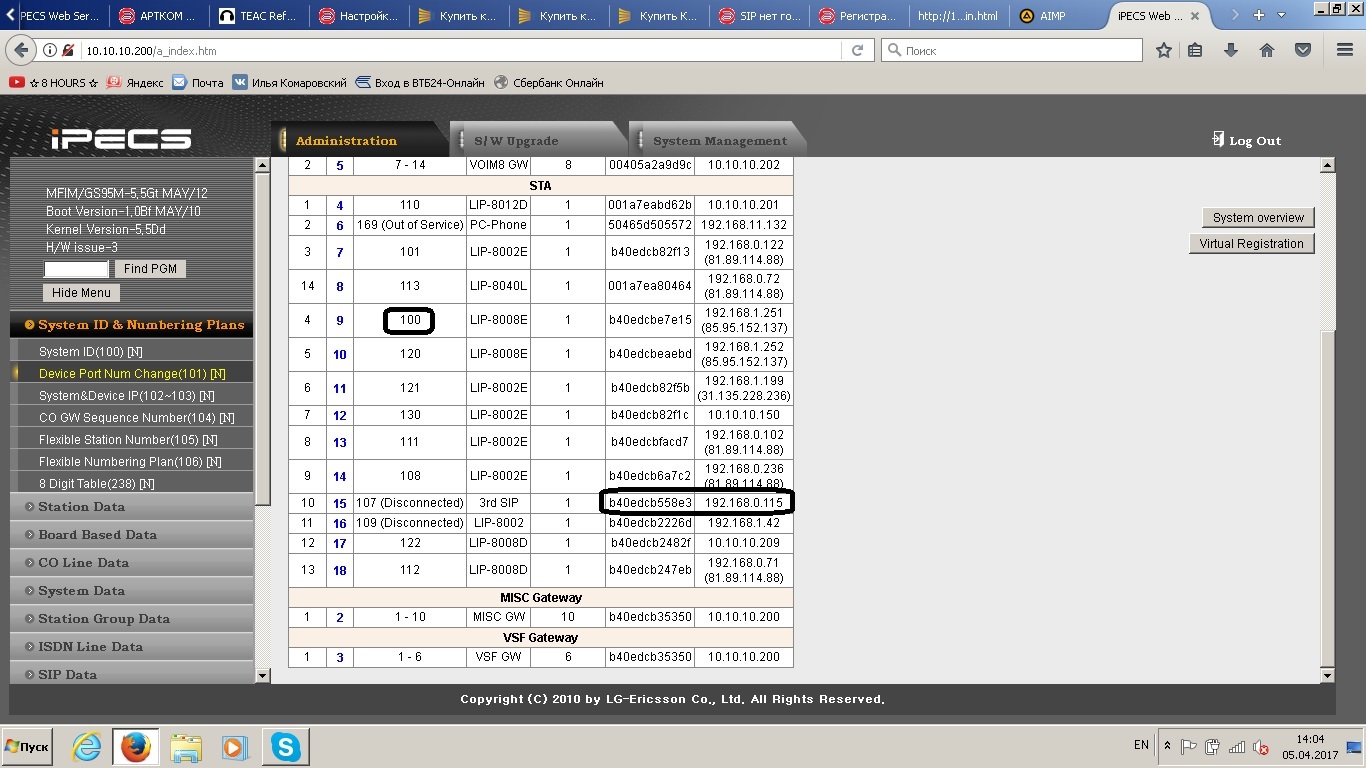
Task: Open a new browser tab
Action: [x=1259, y=15]
